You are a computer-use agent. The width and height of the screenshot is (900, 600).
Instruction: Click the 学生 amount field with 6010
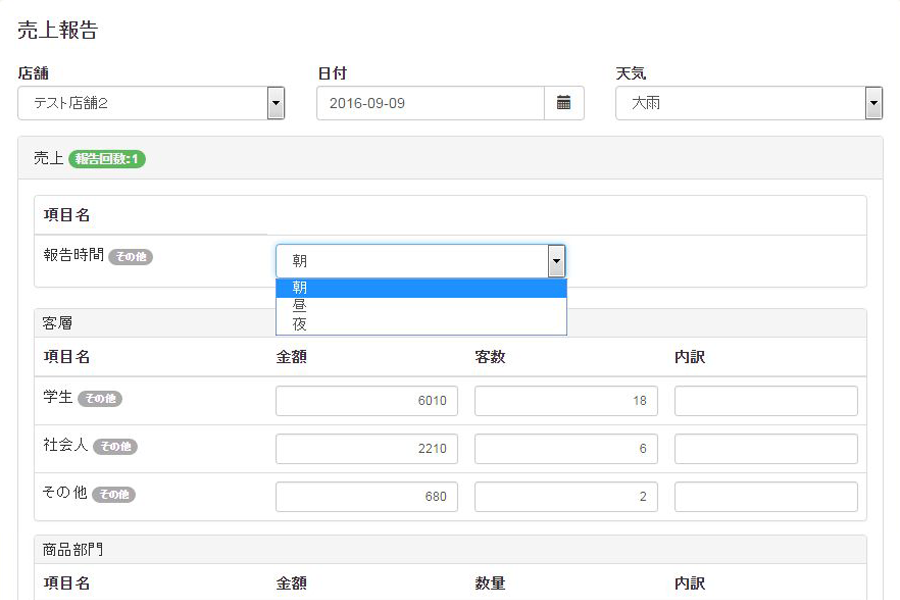pos(367,401)
